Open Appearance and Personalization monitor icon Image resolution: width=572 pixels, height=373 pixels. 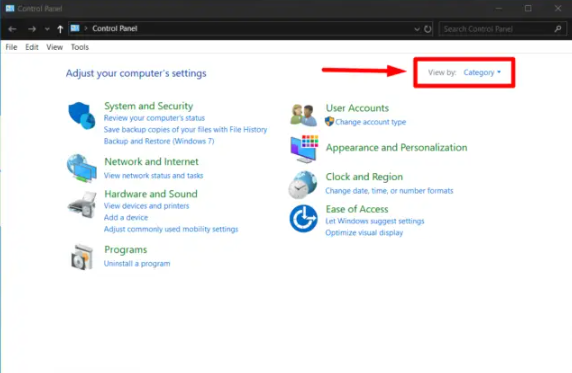(x=304, y=149)
